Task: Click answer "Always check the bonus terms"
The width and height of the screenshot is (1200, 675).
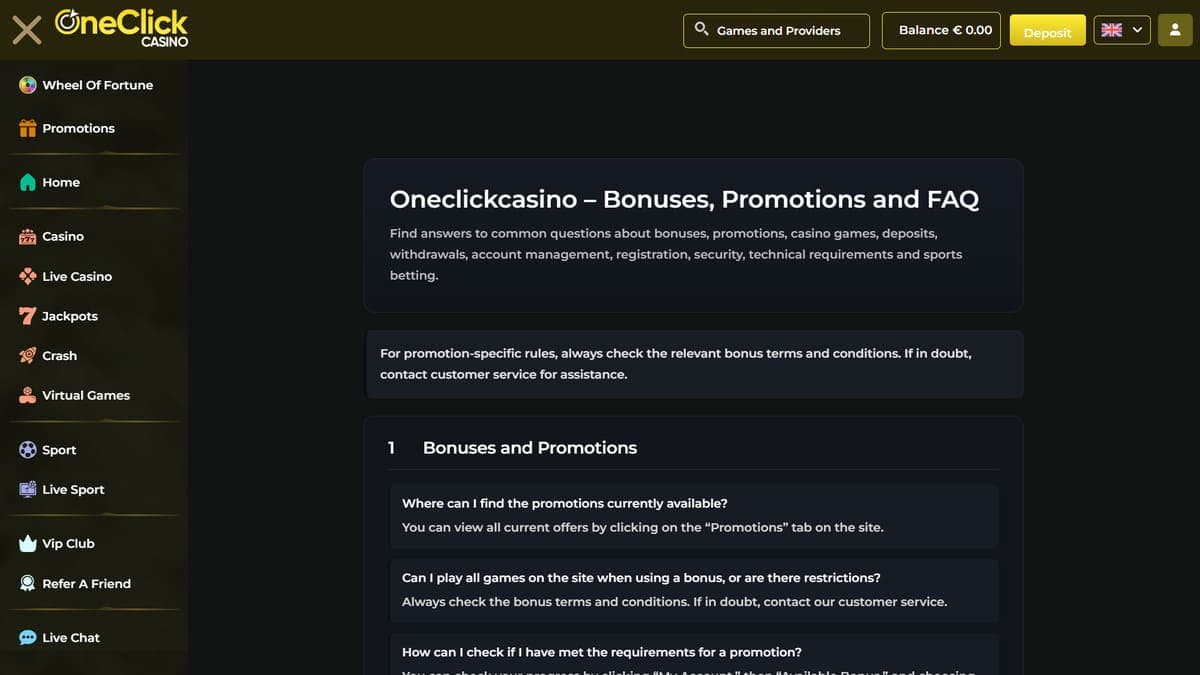Action: pos(674,602)
